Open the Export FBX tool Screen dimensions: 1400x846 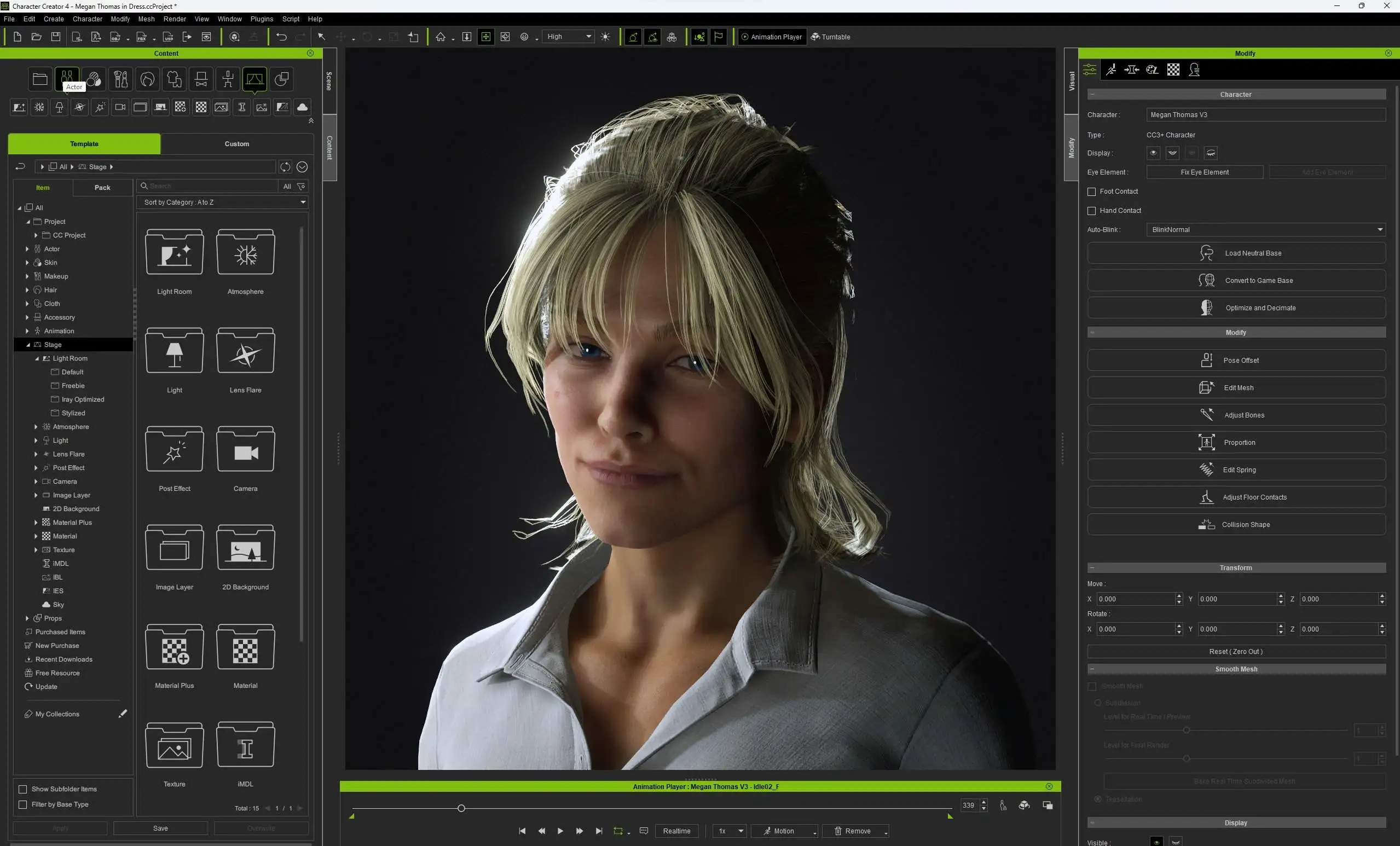141,36
